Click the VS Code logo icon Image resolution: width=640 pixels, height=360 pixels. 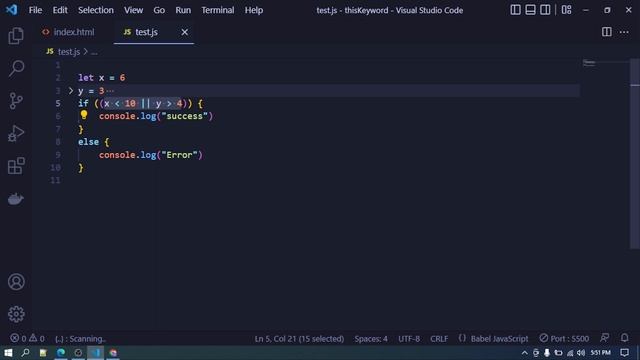(x=11, y=10)
